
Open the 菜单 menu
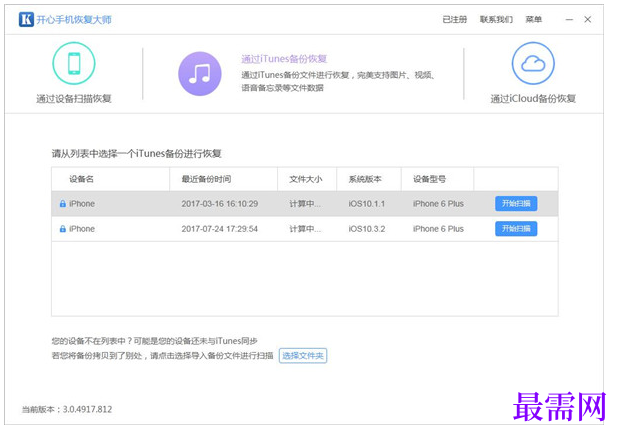click(x=534, y=19)
